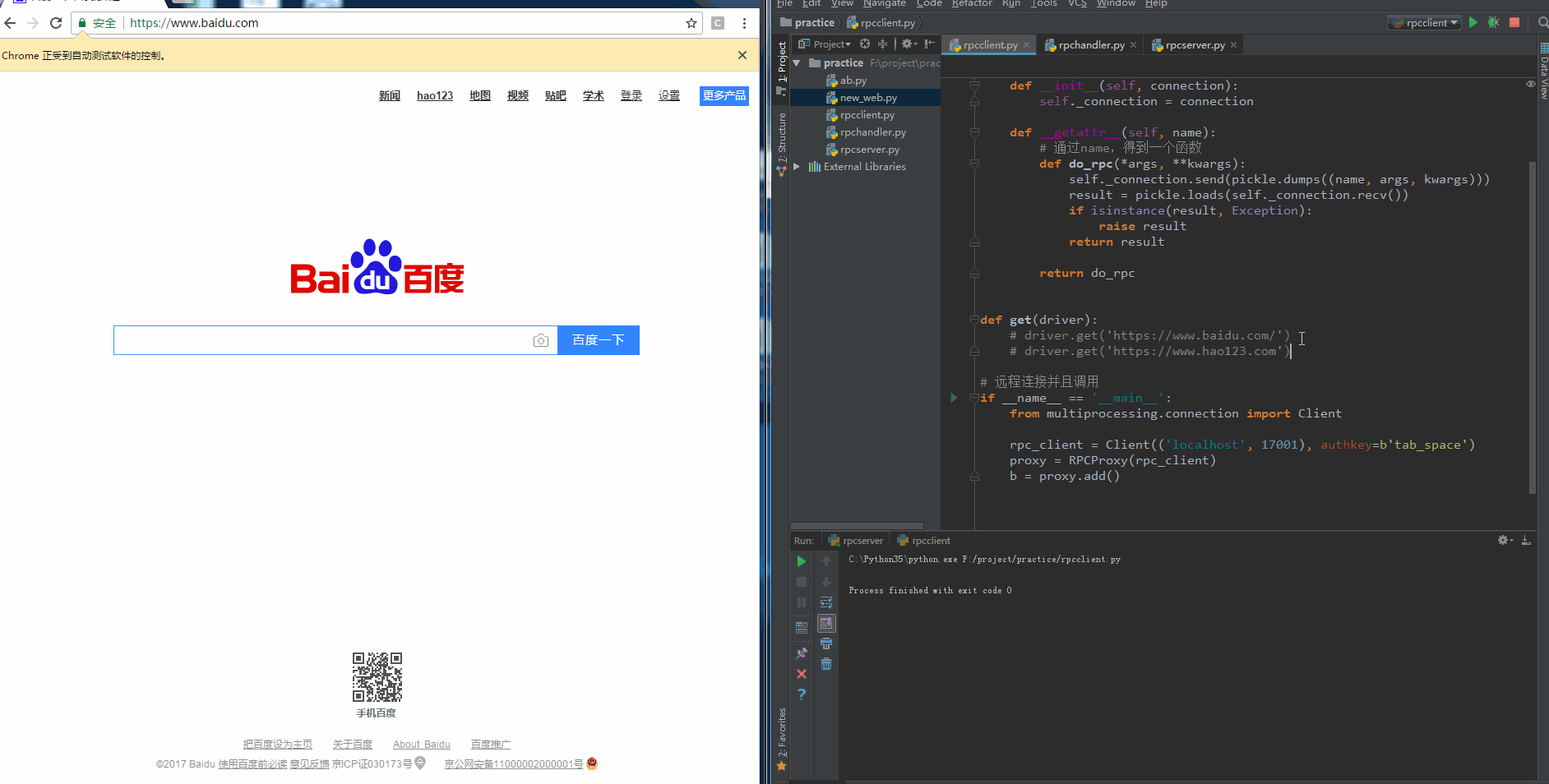Click the pause output icon in Run panel

coord(802,602)
